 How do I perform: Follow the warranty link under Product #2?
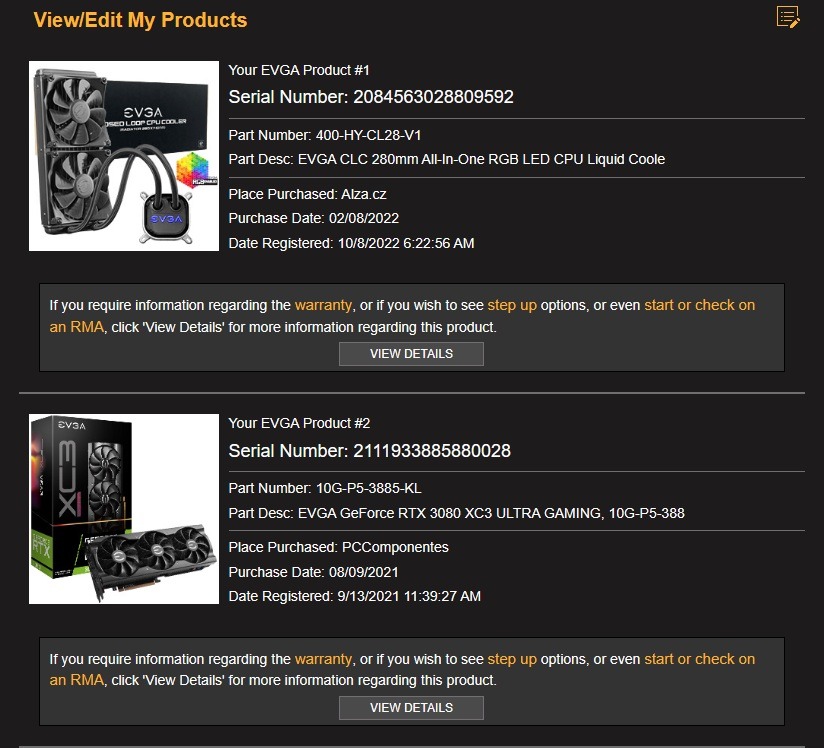point(323,659)
